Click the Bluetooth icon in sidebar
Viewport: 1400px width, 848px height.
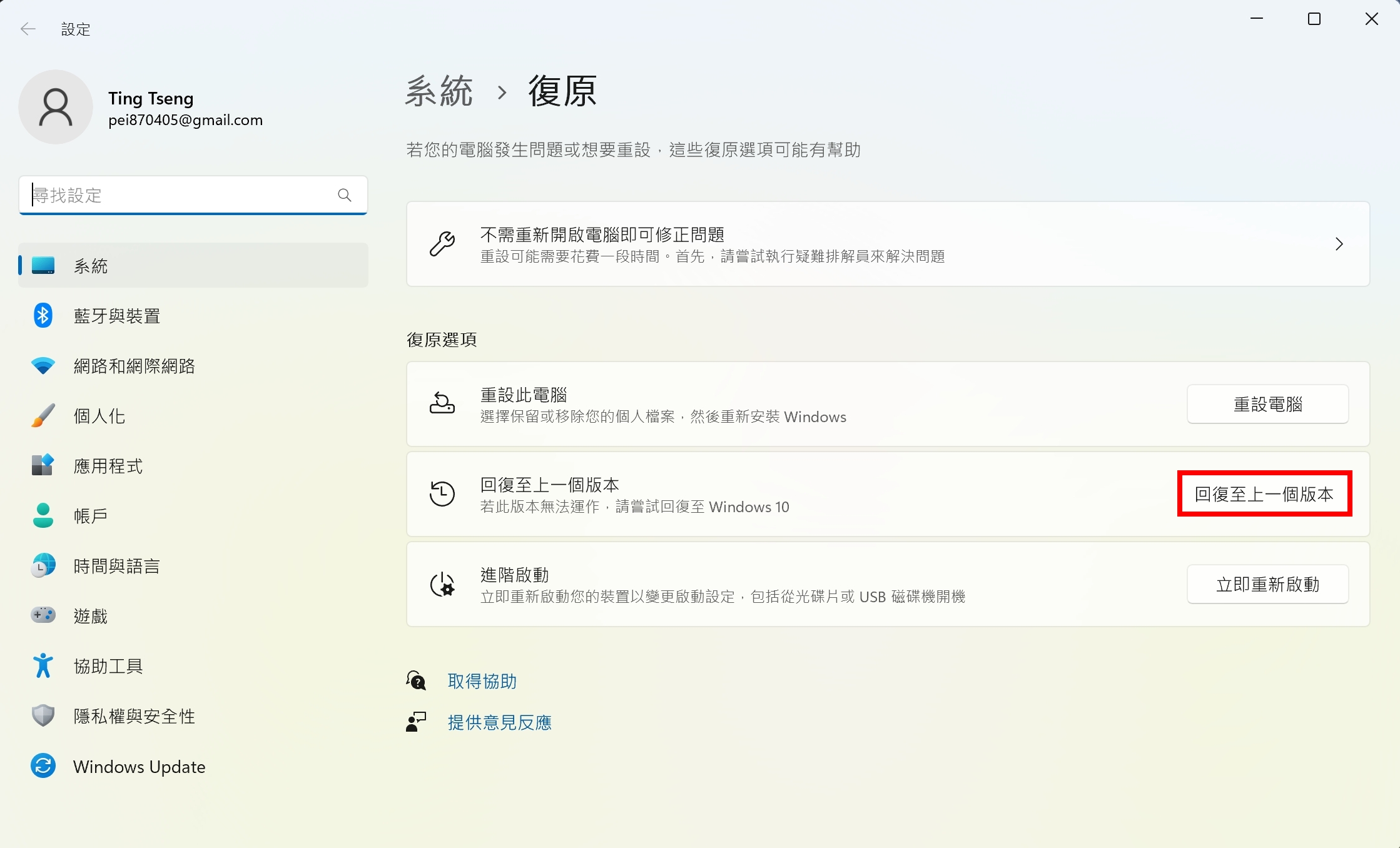(43, 316)
